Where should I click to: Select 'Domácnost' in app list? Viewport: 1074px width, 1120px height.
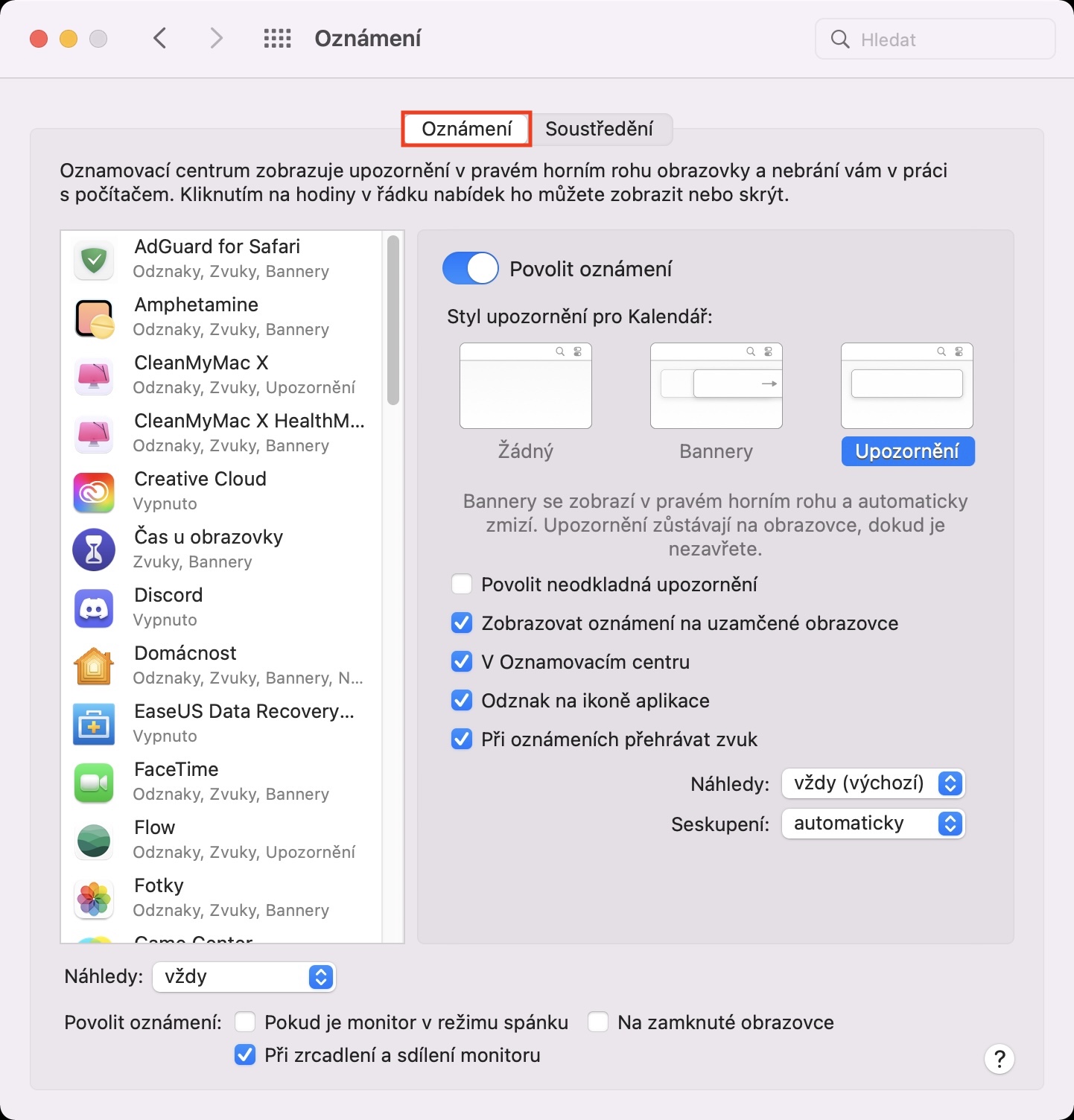click(x=221, y=666)
